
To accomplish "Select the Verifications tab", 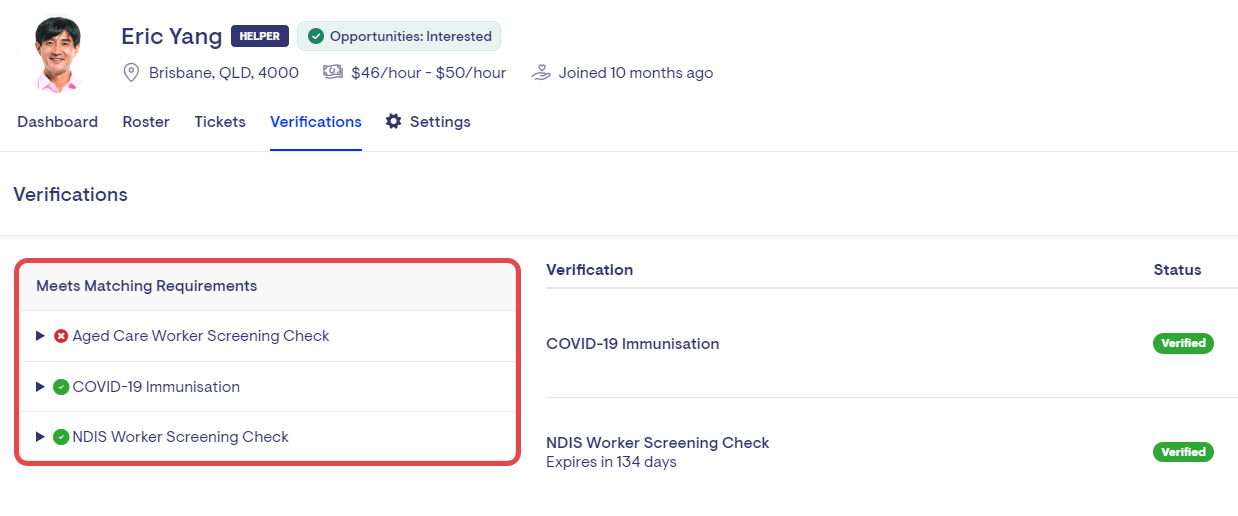I will (315, 122).
